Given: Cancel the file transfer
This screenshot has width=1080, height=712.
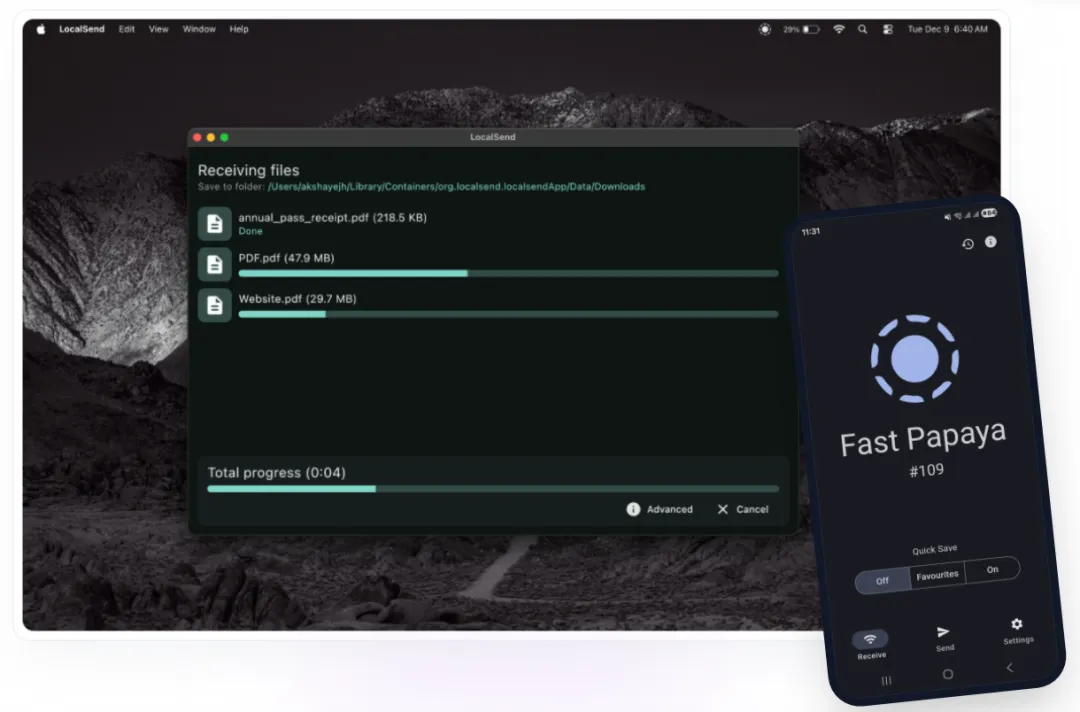Looking at the screenshot, I should click(x=742, y=509).
